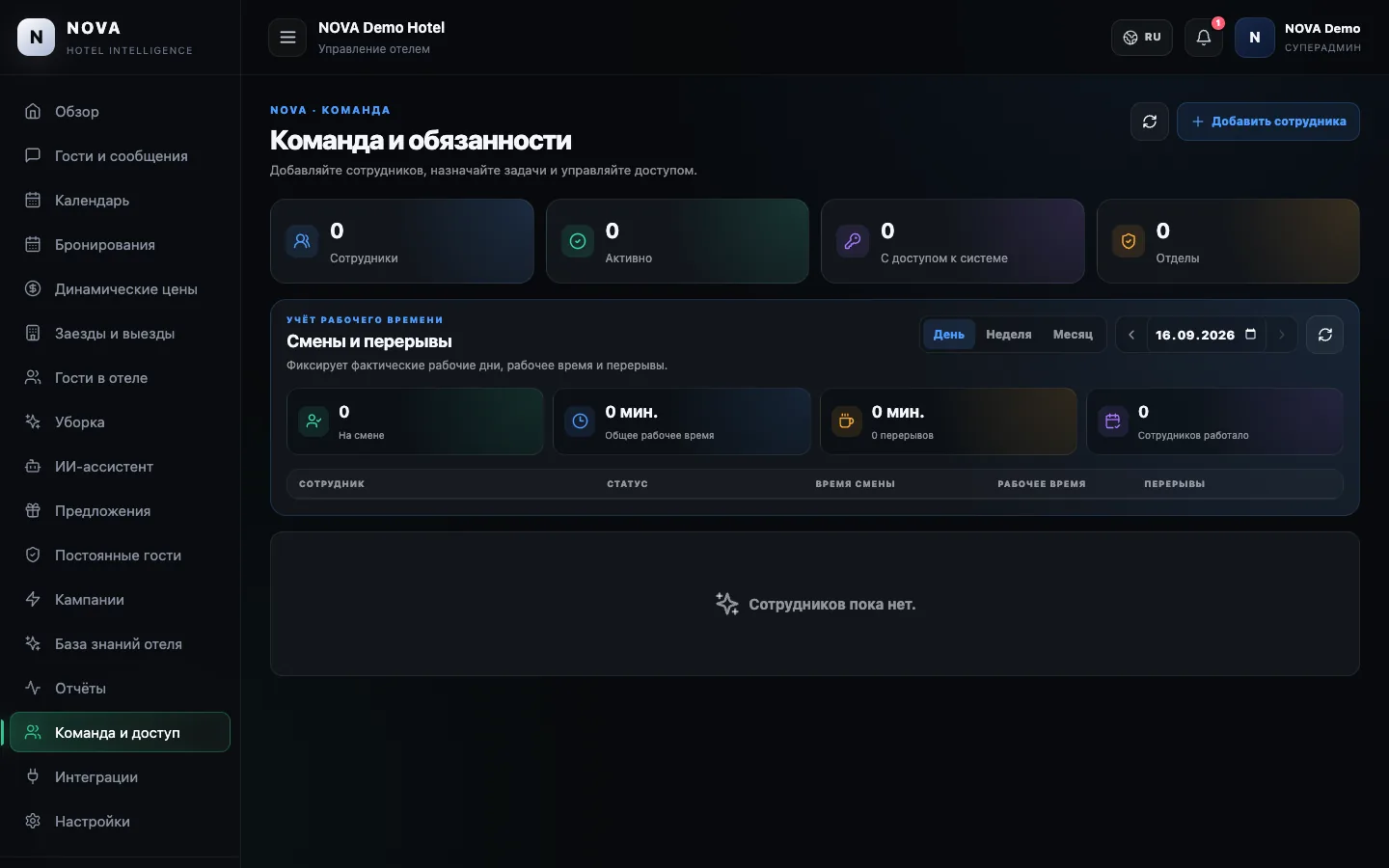Select Команда и доступ sidebar item
Screen dimensions: 1389x868
click(x=120, y=733)
